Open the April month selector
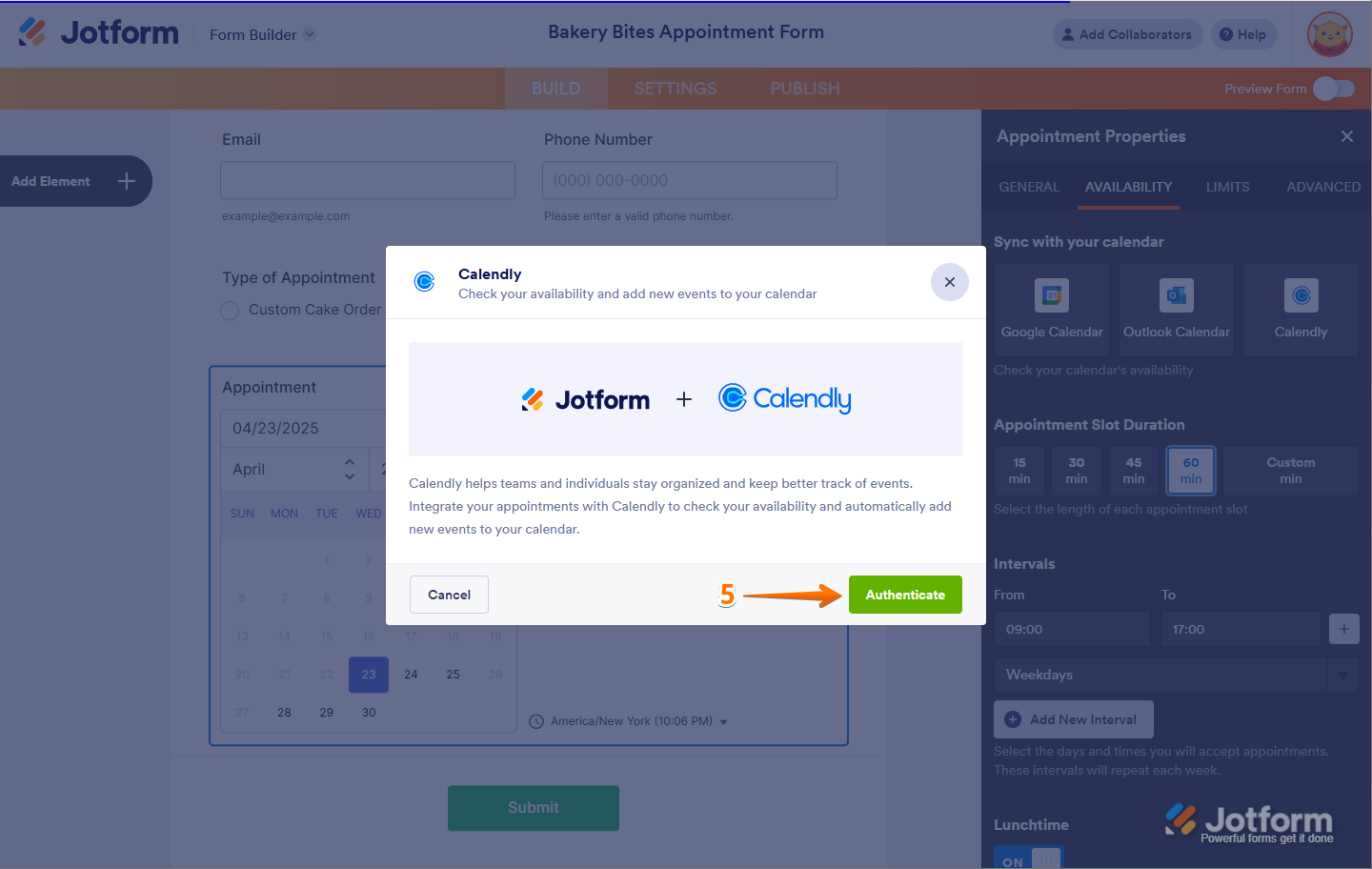This screenshot has height=869, width=1372. click(293, 469)
